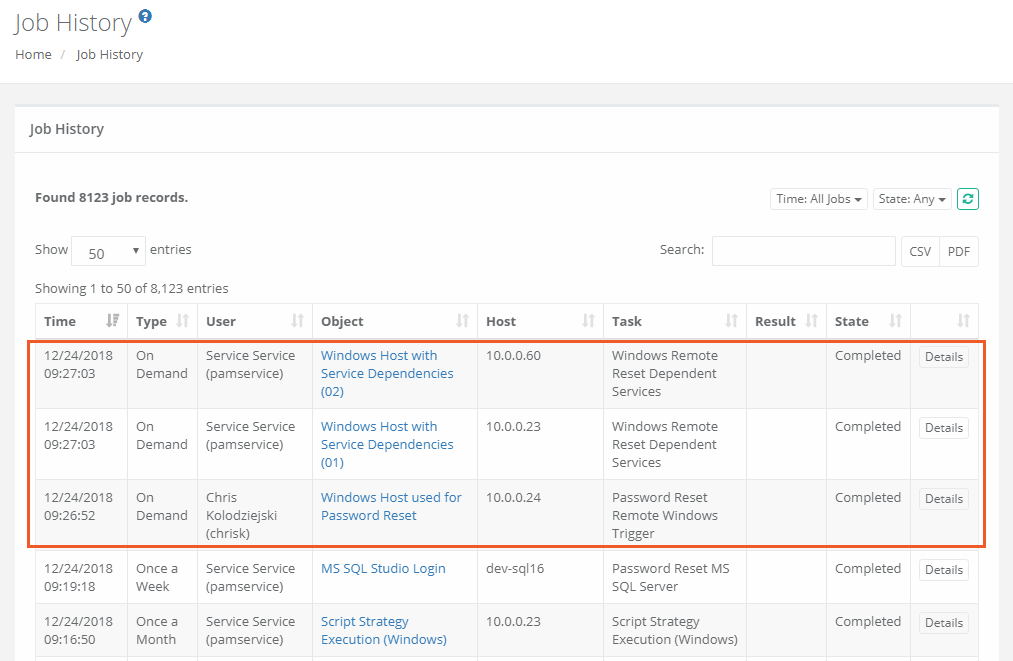Open the Job History help tooltip
Viewport: 1013px width, 661px height.
[146, 15]
